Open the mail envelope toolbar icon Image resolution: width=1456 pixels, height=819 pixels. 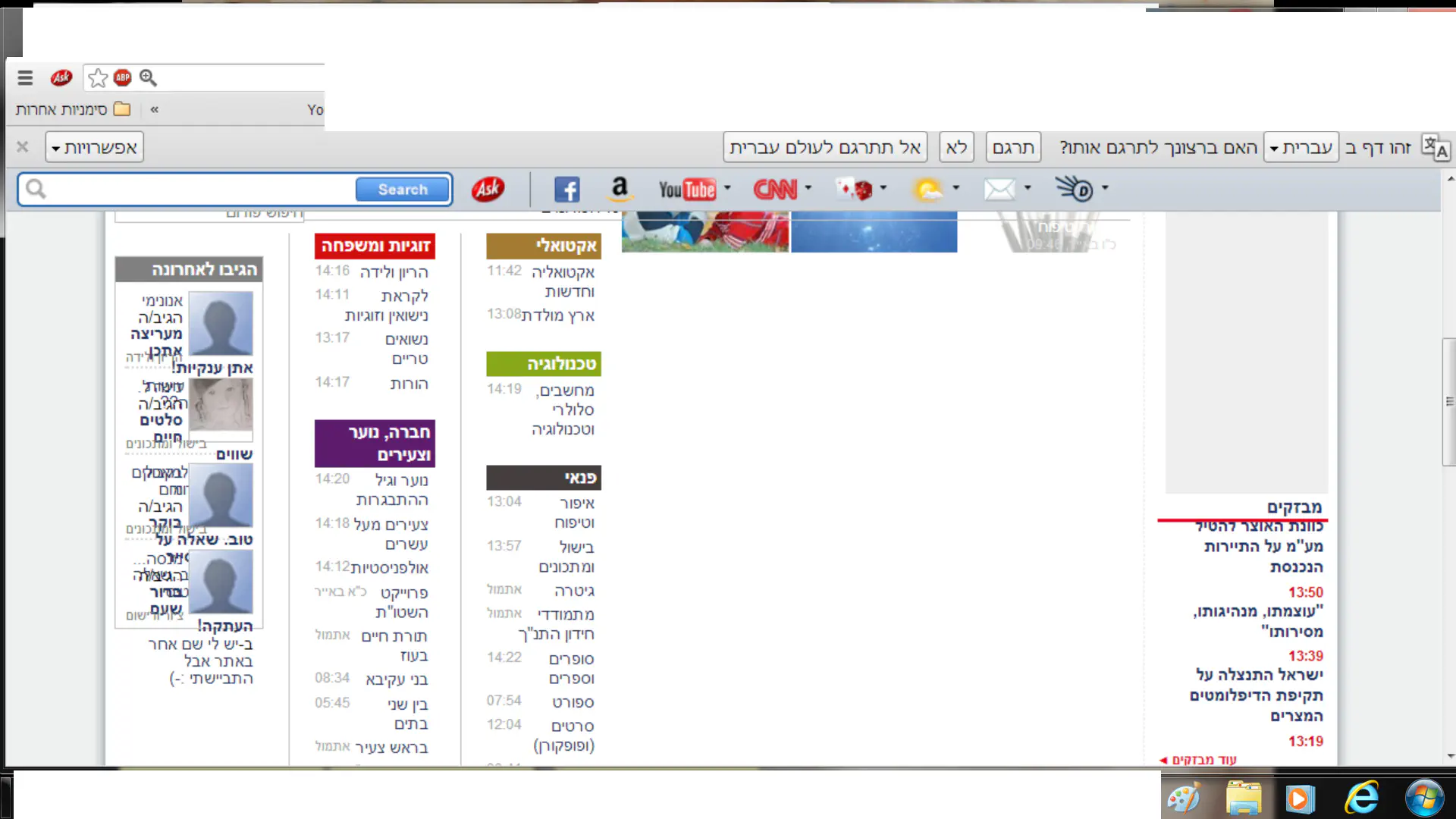click(999, 189)
